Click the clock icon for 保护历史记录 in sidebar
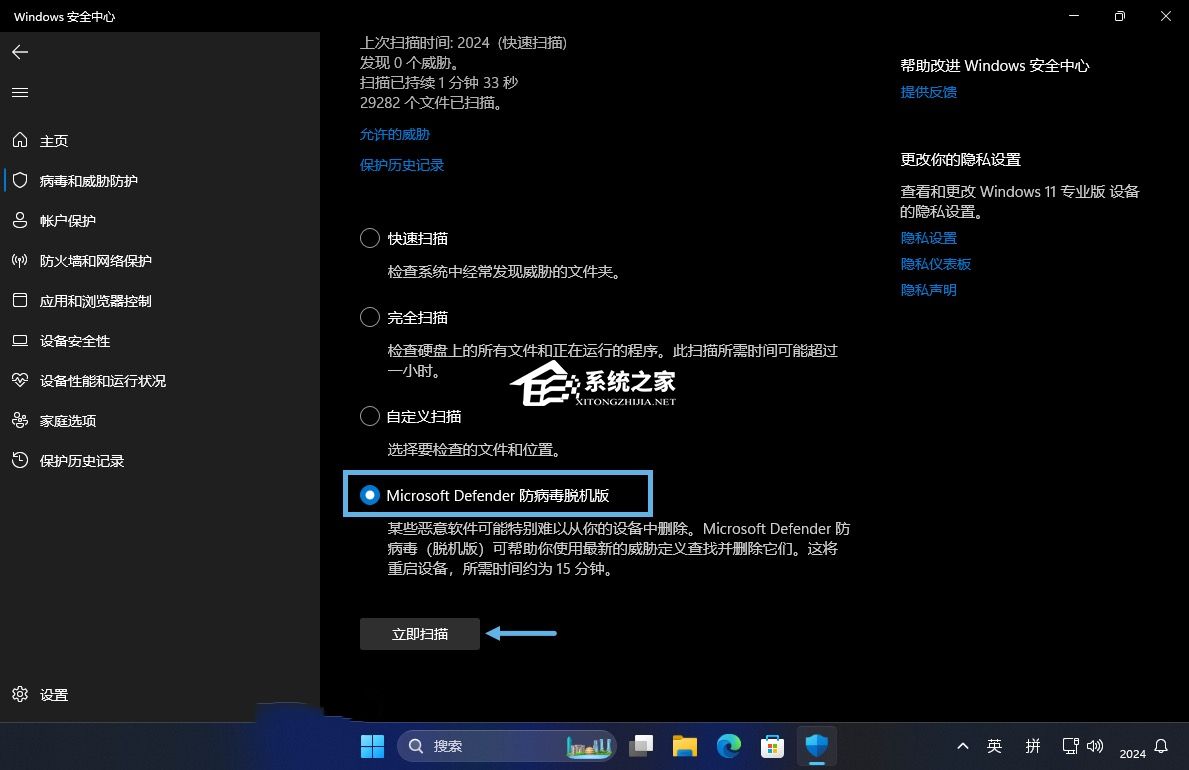Image resolution: width=1189 pixels, height=770 pixels. (x=20, y=460)
